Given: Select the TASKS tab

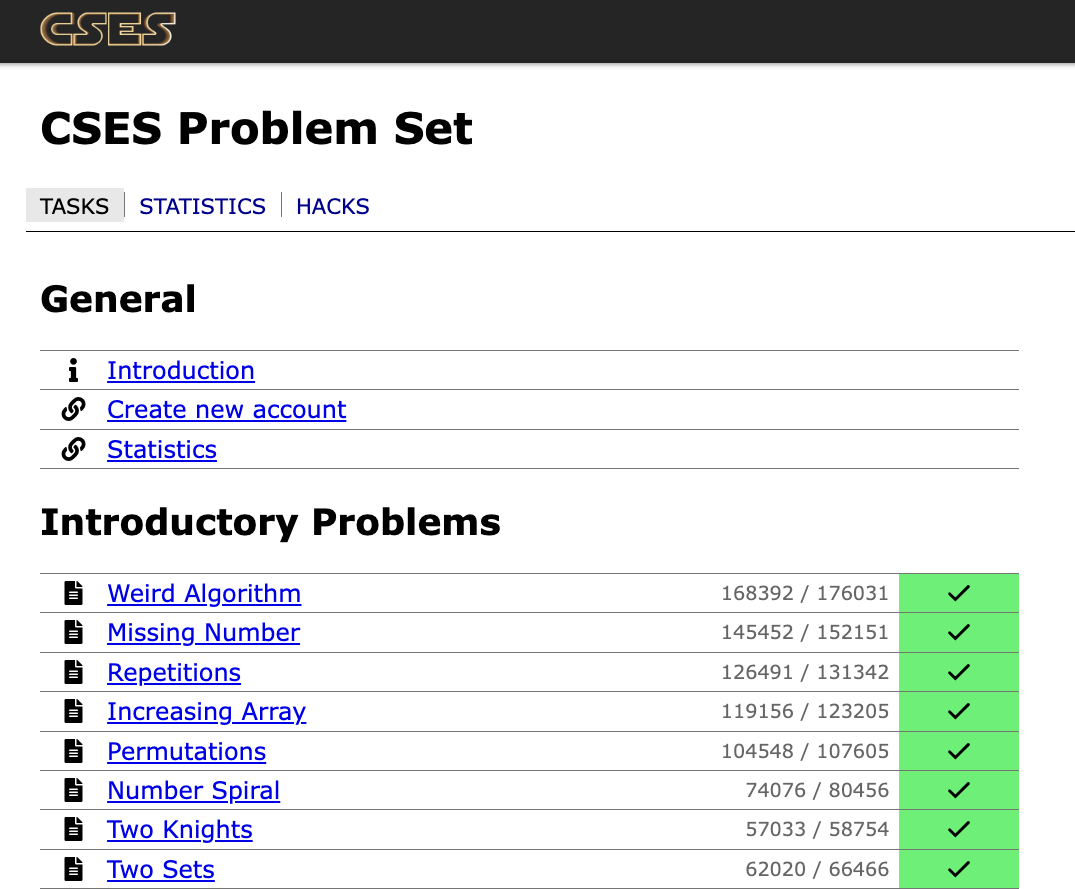Looking at the screenshot, I should pos(75,206).
